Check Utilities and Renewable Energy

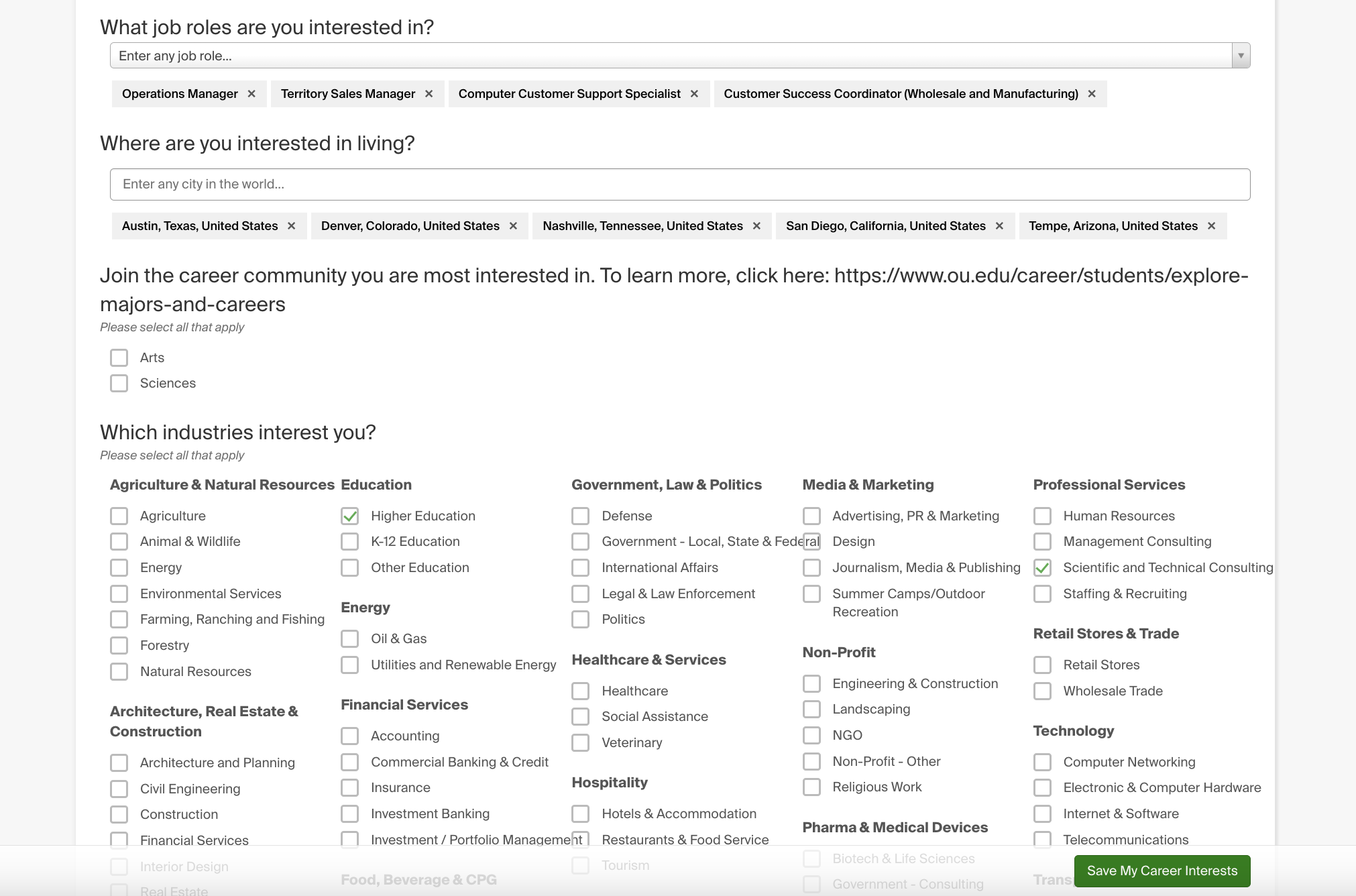coord(350,665)
